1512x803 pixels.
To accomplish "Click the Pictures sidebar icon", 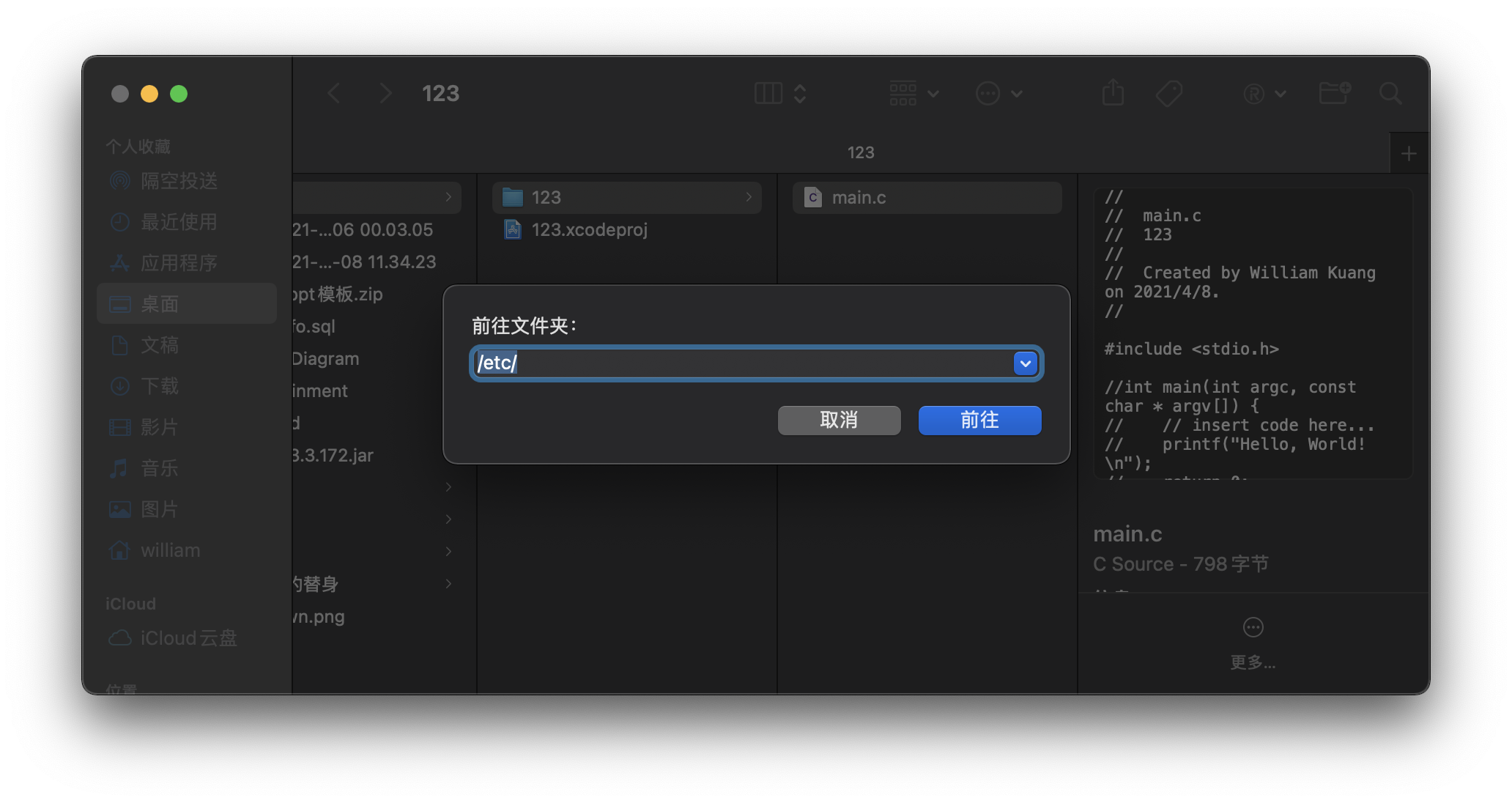I will 119,509.
